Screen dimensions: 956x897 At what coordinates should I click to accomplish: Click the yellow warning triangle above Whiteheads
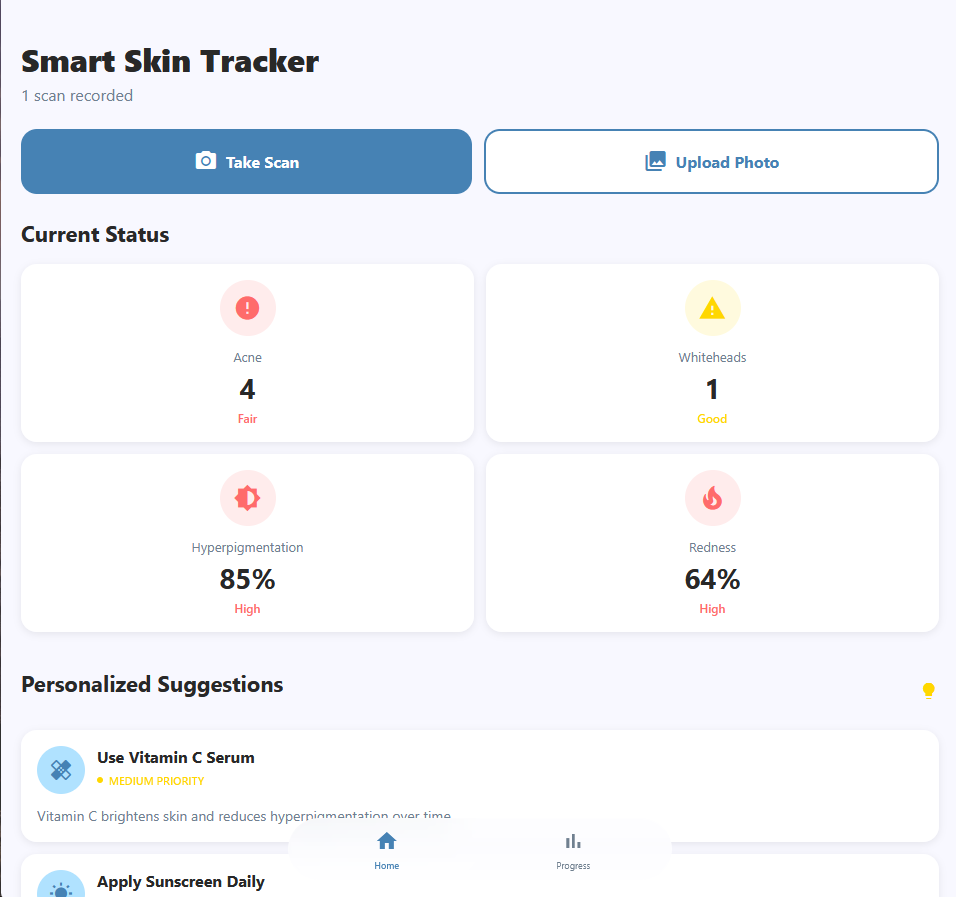(712, 308)
